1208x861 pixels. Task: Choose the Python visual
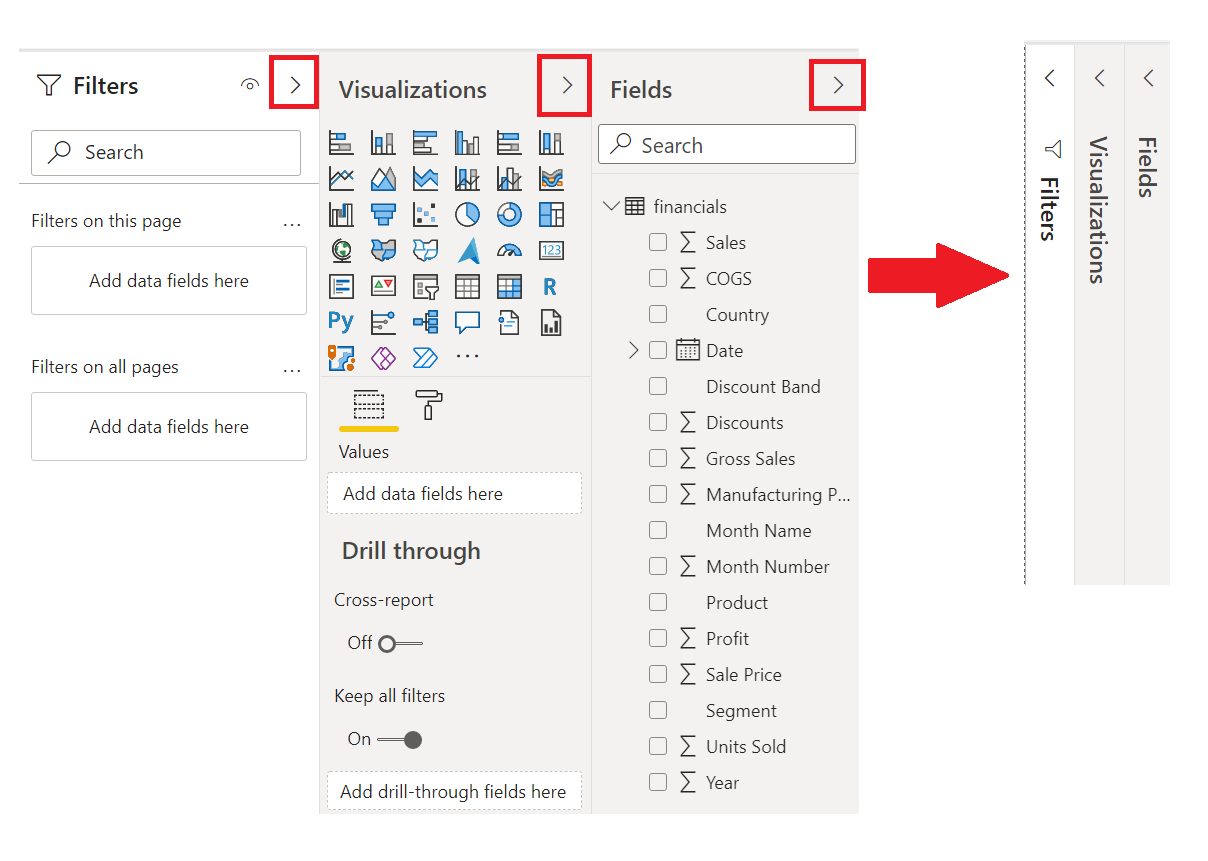coord(341,322)
